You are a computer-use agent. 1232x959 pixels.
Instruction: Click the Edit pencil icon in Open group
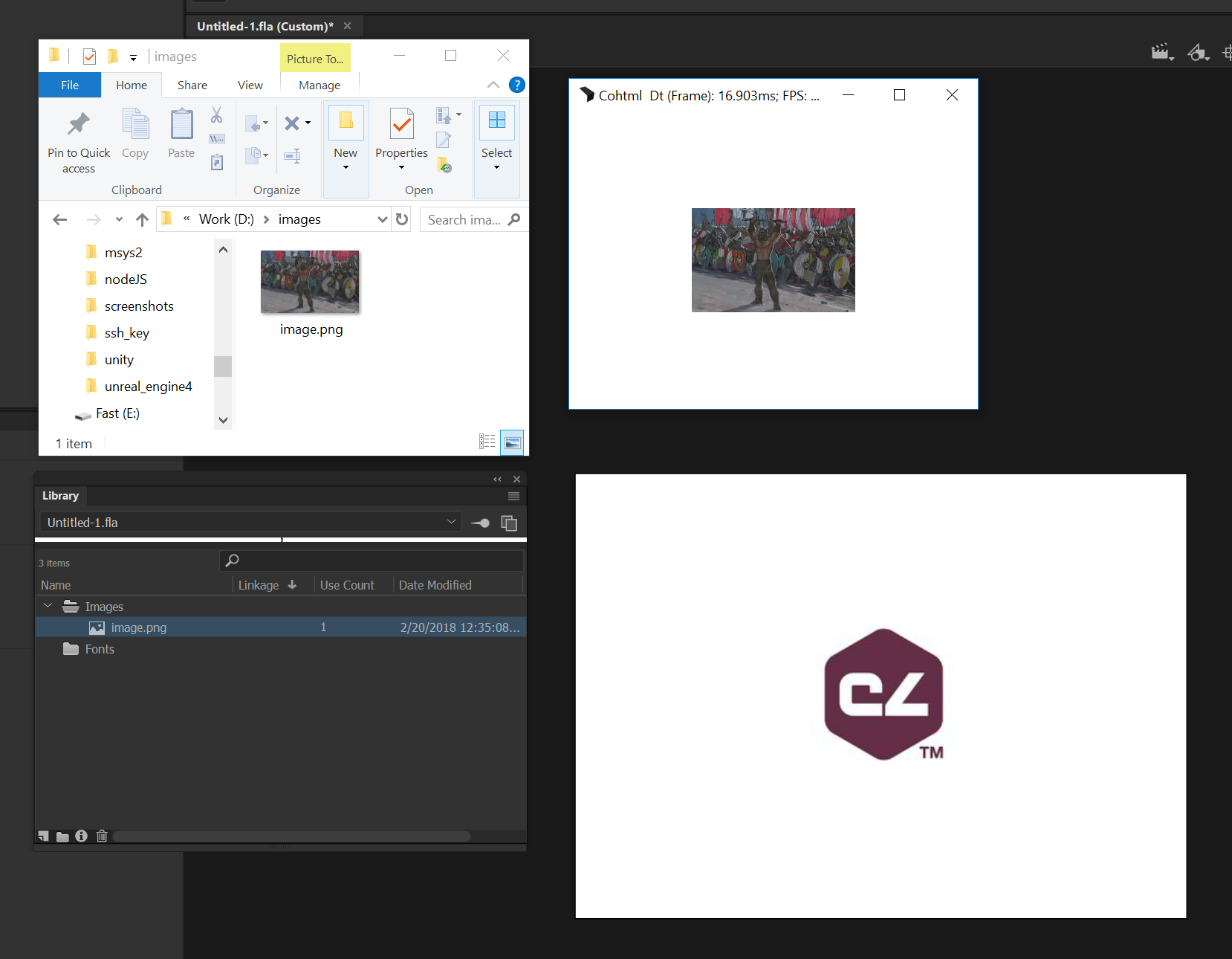pos(444,139)
